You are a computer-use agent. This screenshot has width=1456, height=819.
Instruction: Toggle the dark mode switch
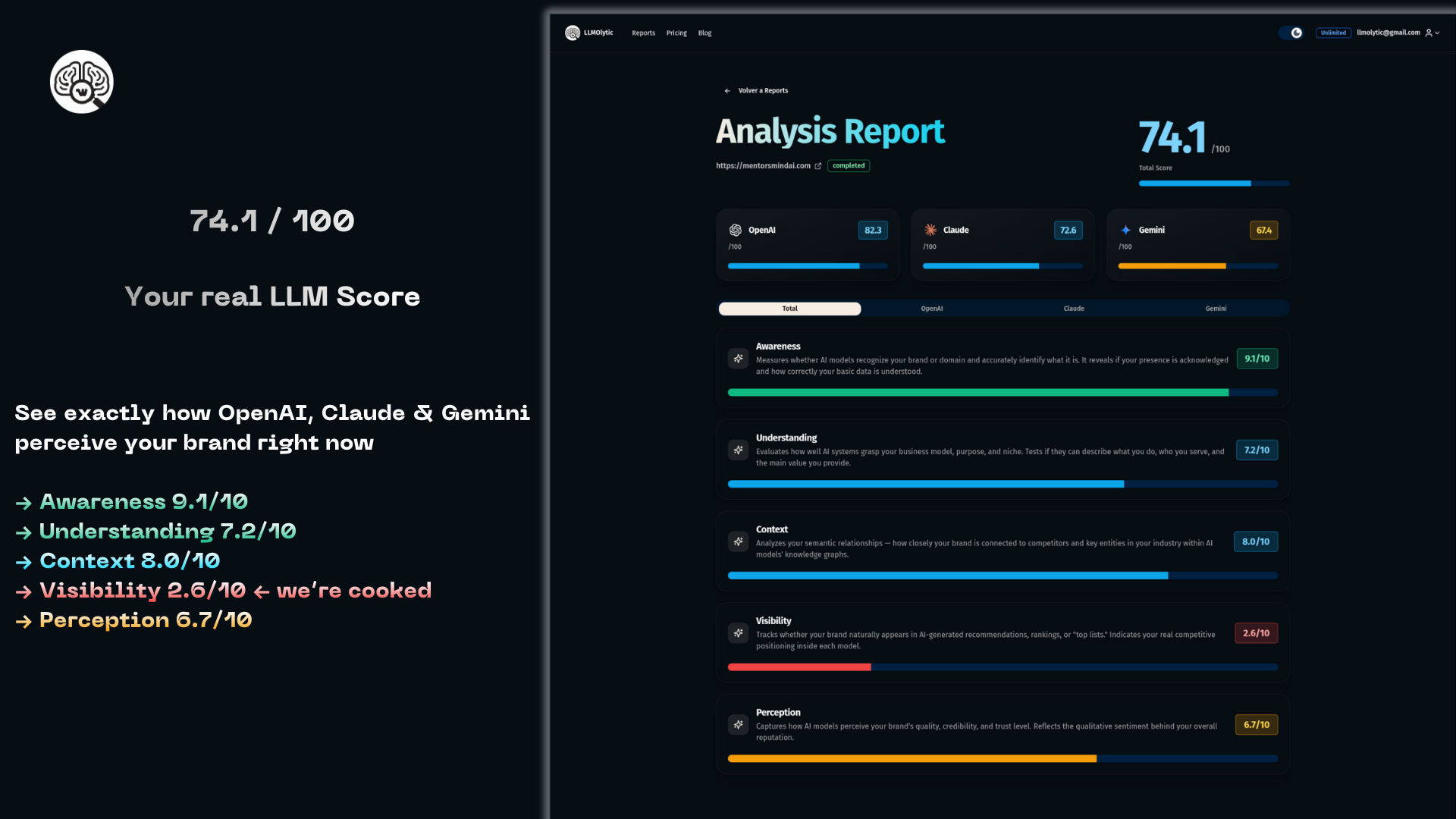(x=1292, y=33)
